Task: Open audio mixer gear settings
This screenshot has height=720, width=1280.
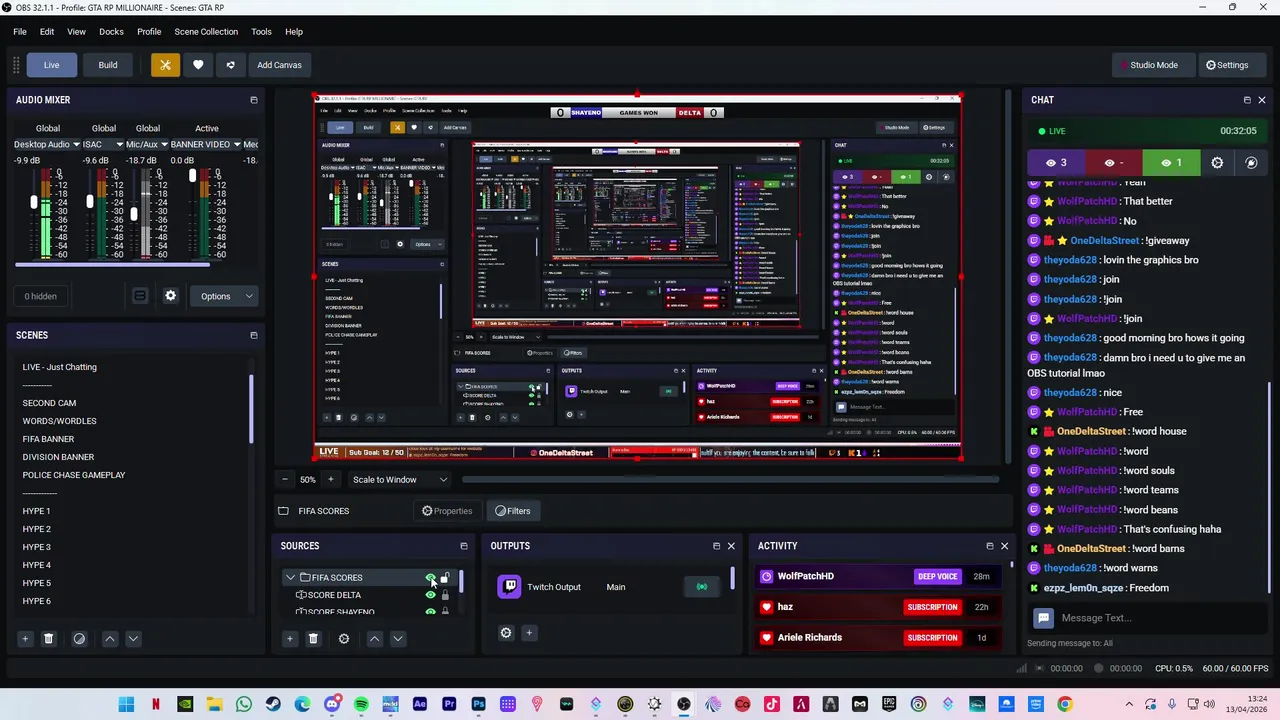Action: [x=170, y=296]
